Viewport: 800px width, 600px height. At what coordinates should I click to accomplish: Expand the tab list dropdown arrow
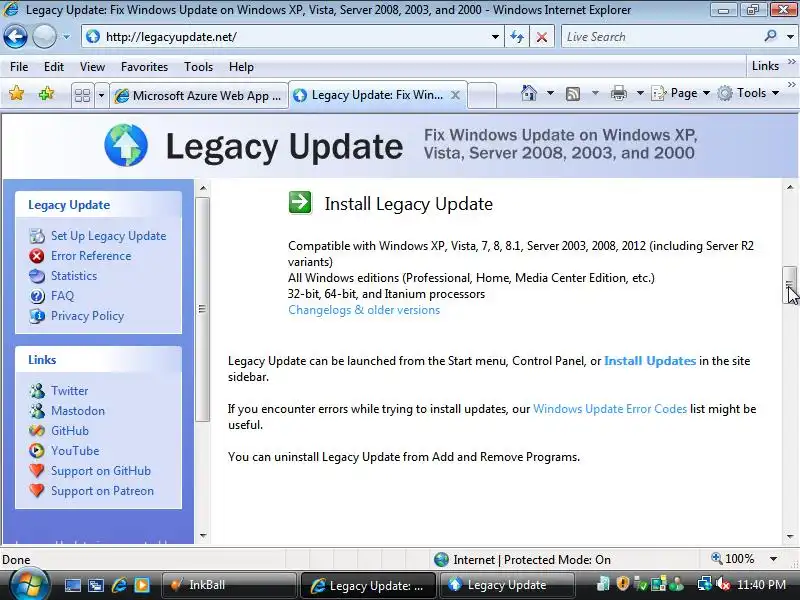pos(101,95)
